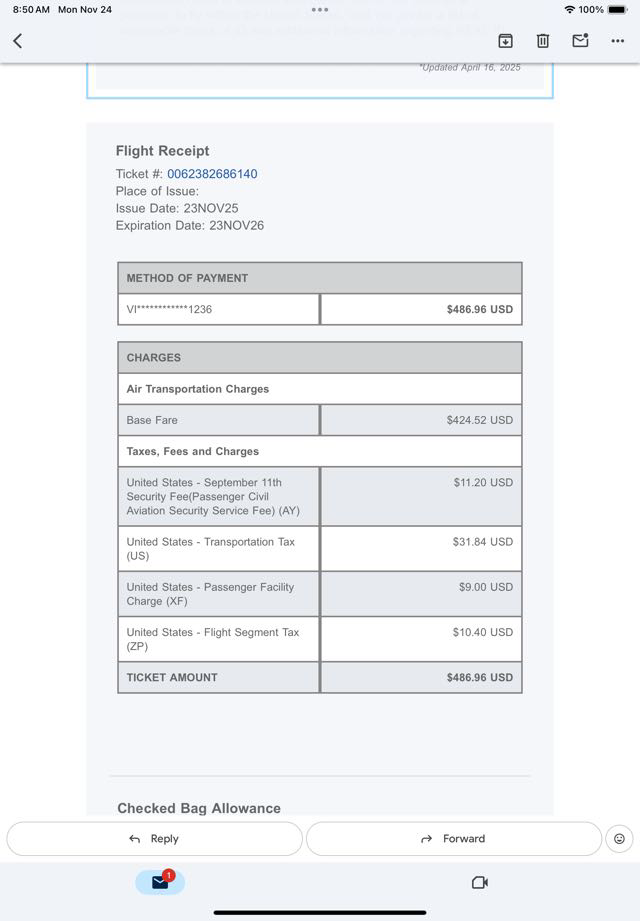Go back using the left chevron
This screenshot has width=640, height=921.
[18, 41]
